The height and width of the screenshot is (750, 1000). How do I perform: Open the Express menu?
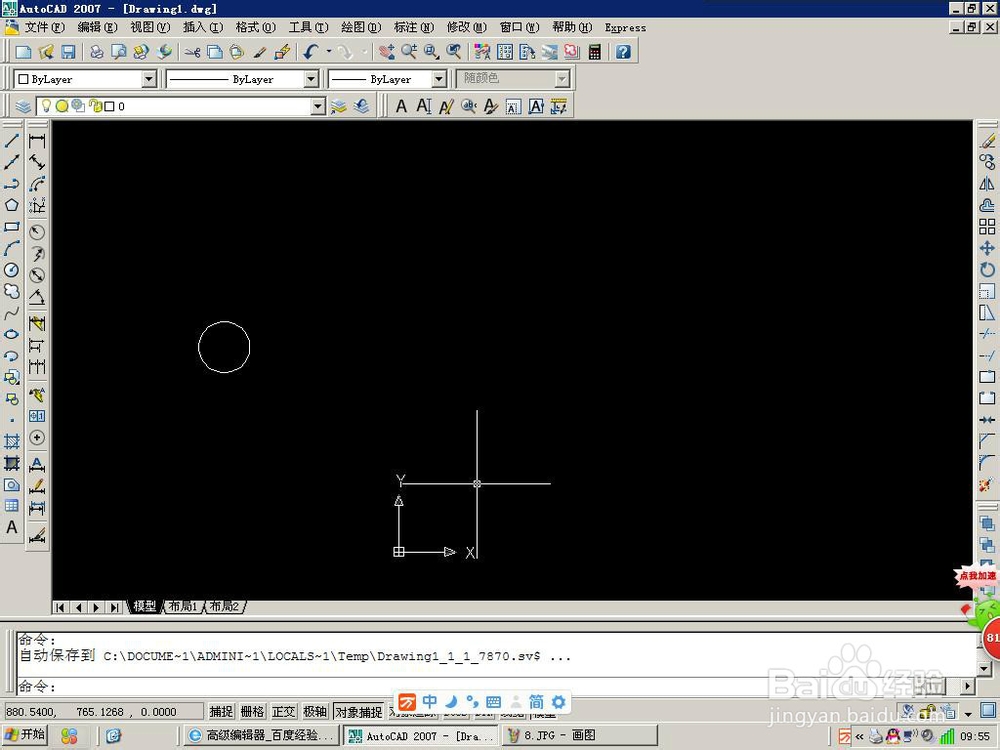click(625, 27)
